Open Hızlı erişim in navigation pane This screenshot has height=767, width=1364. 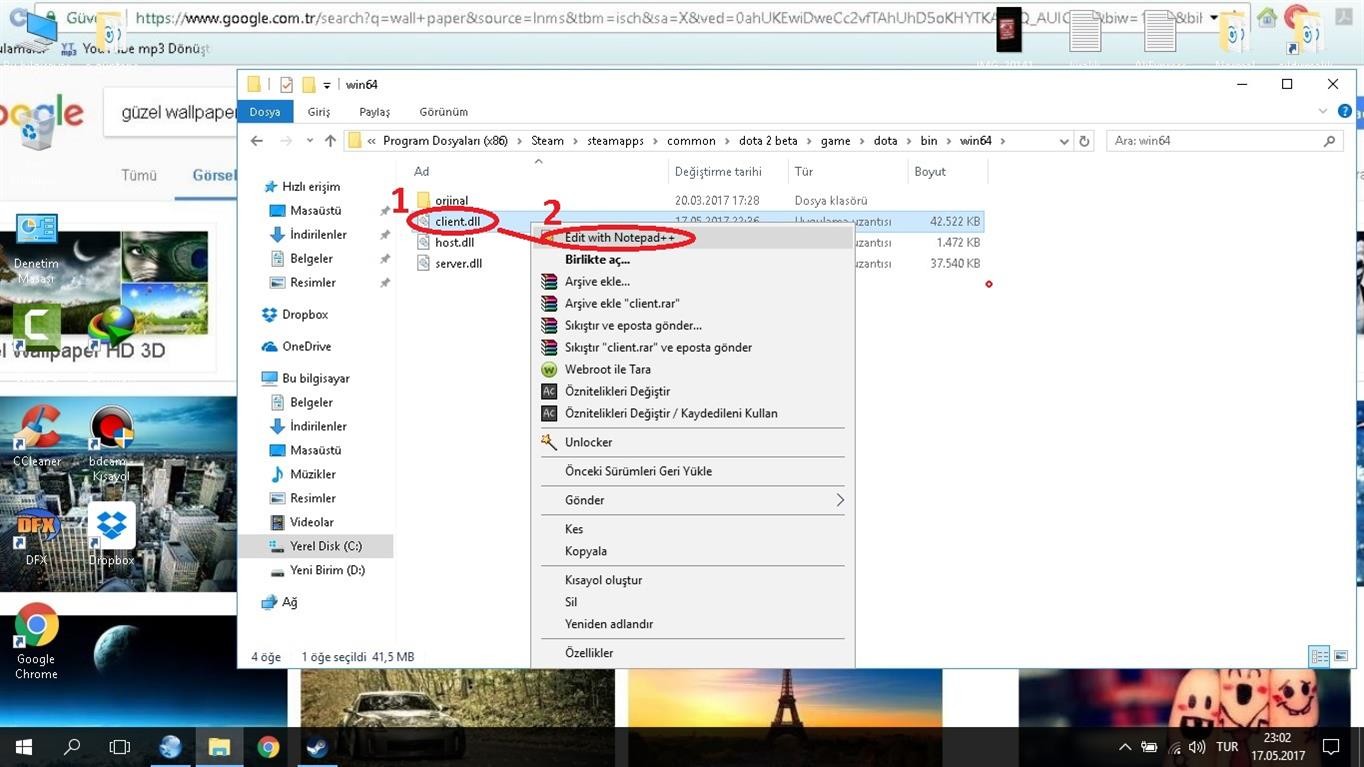pos(311,187)
